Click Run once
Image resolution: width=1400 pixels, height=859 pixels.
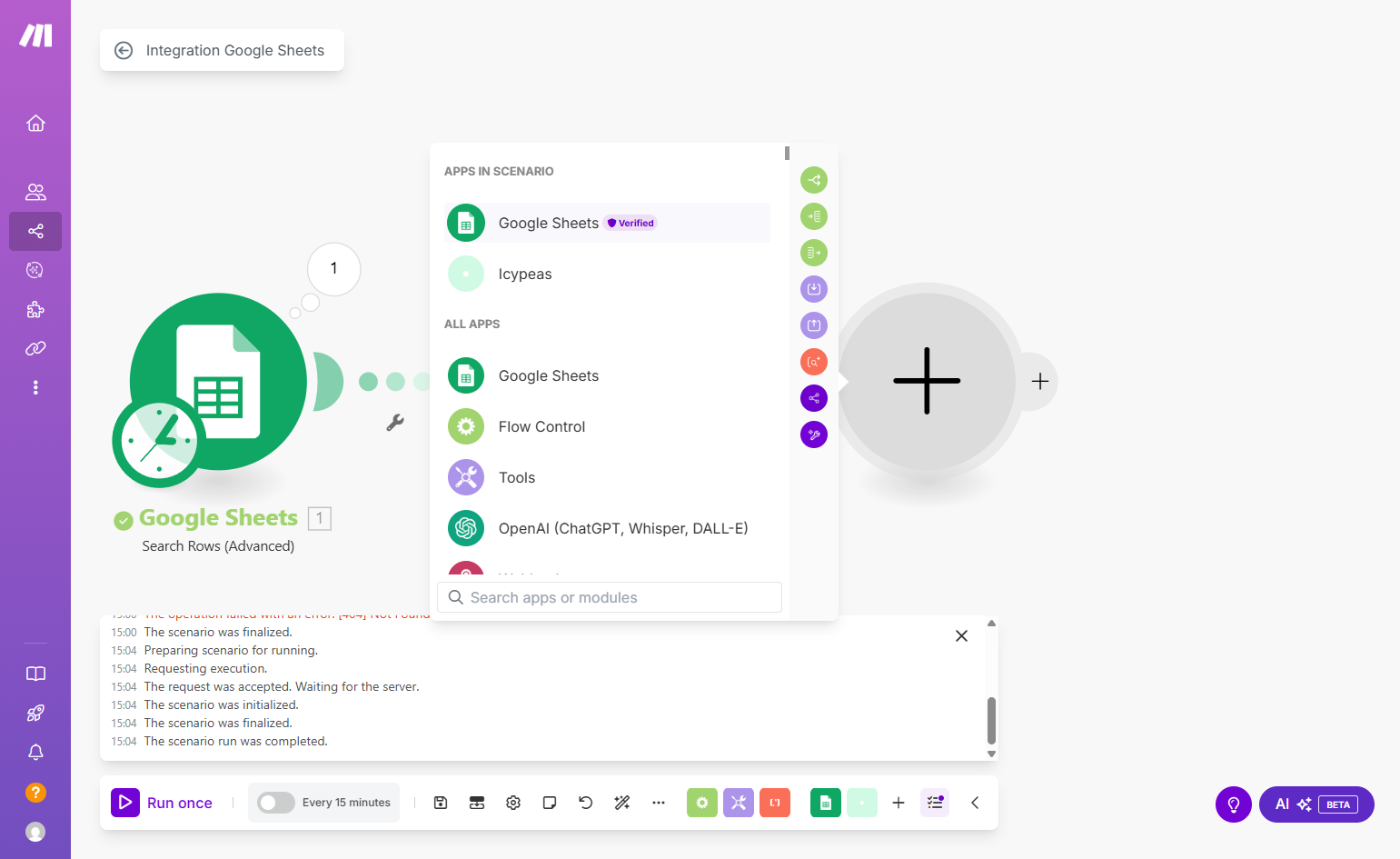point(162,803)
